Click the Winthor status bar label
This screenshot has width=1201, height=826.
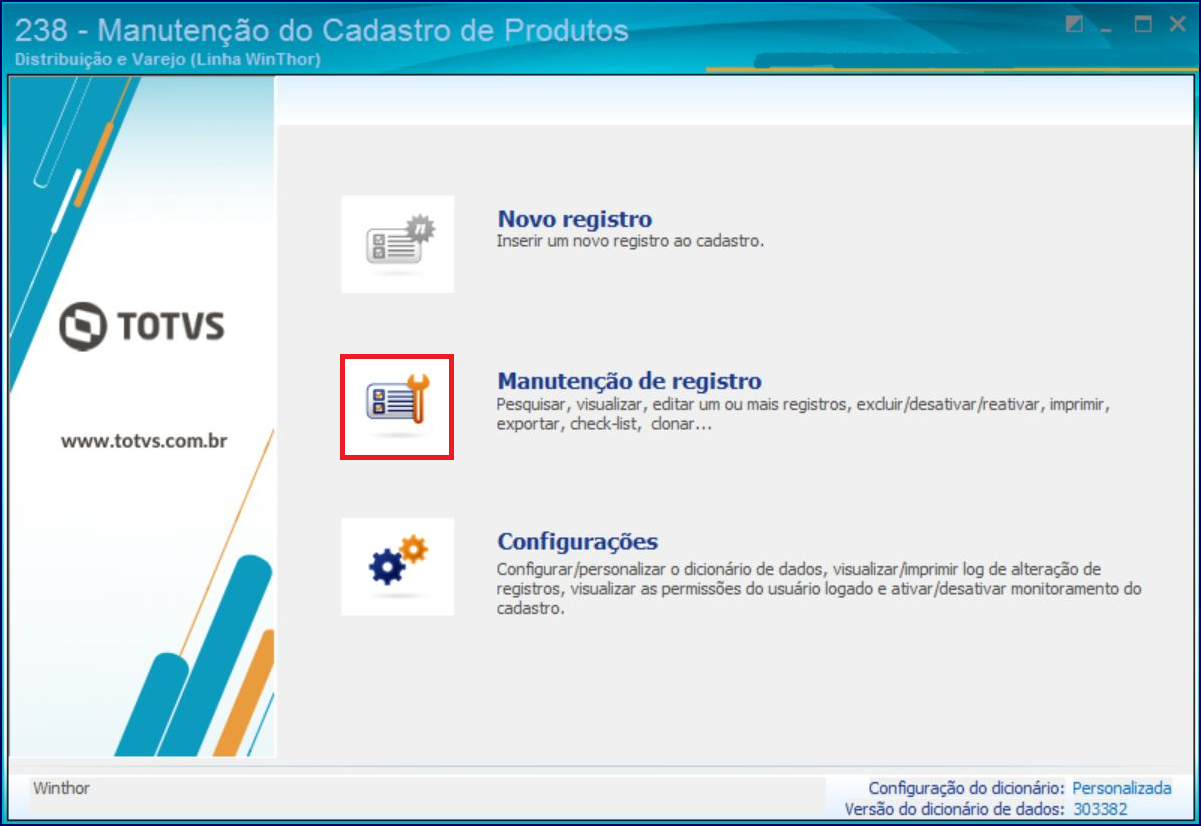click(x=61, y=788)
